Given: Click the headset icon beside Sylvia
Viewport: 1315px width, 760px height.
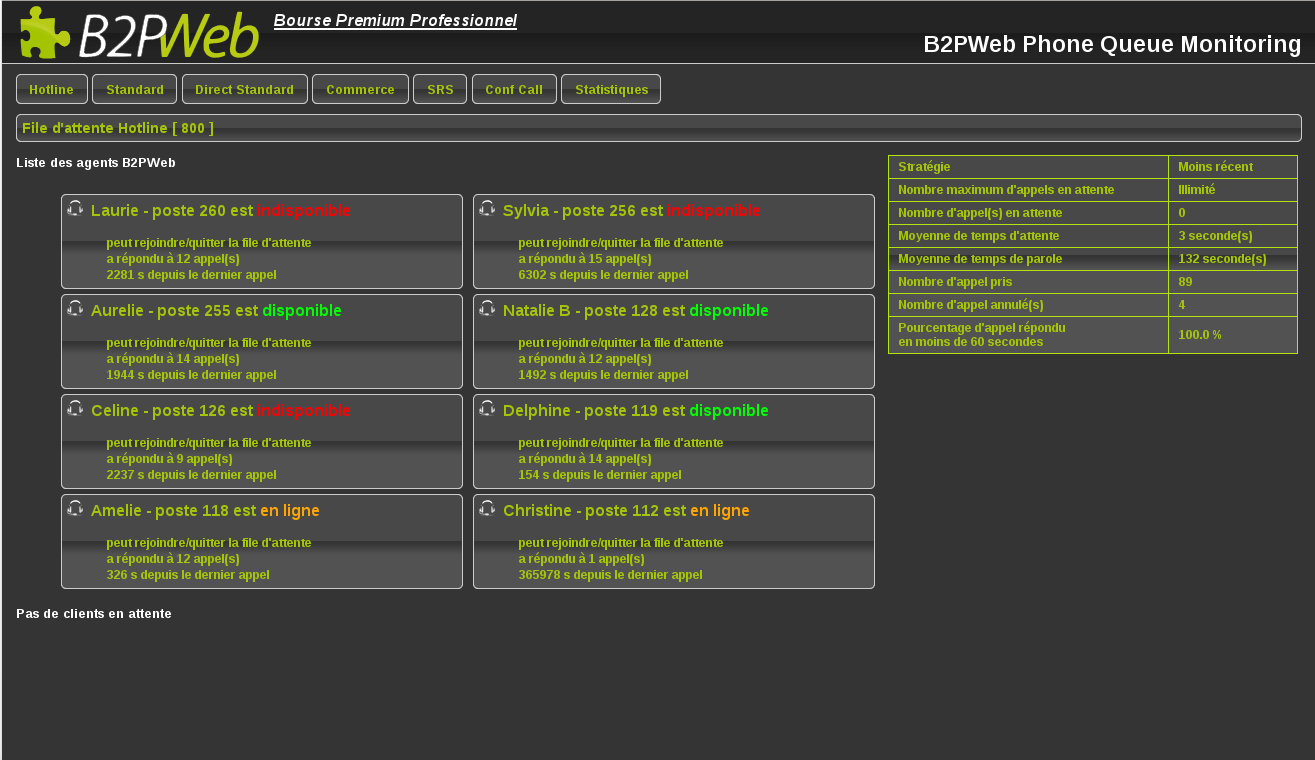Looking at the screenshot, I should (x=487, y=209).
